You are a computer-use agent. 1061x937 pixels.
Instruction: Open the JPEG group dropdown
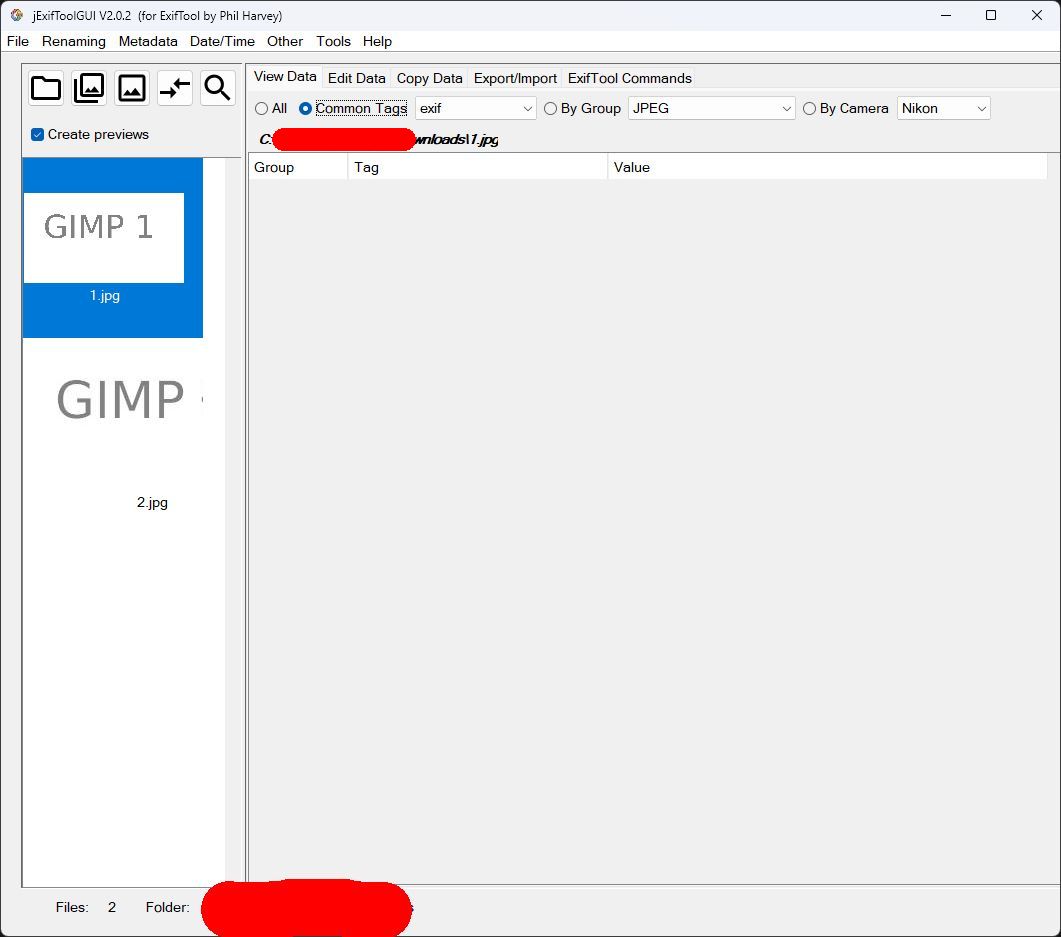711,108
